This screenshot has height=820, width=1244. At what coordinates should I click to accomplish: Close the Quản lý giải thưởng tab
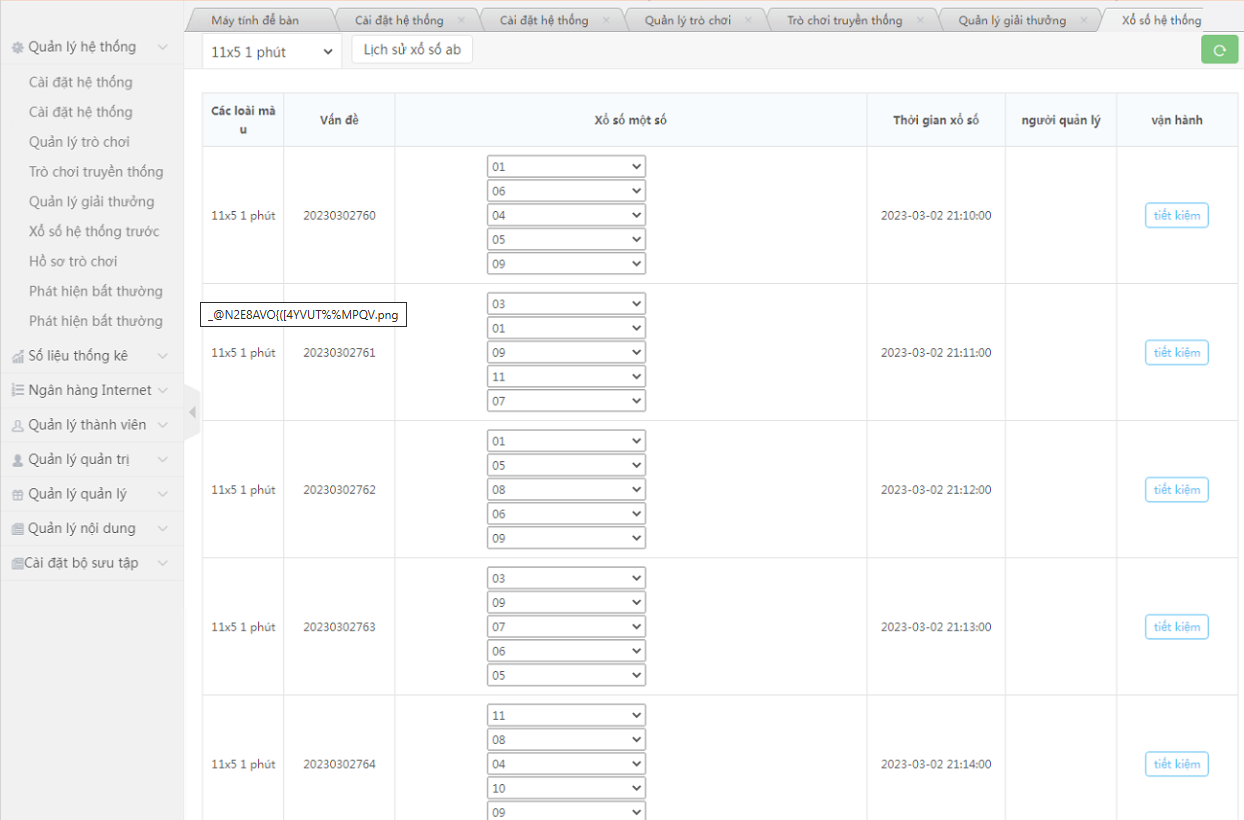coord(1083,20)
